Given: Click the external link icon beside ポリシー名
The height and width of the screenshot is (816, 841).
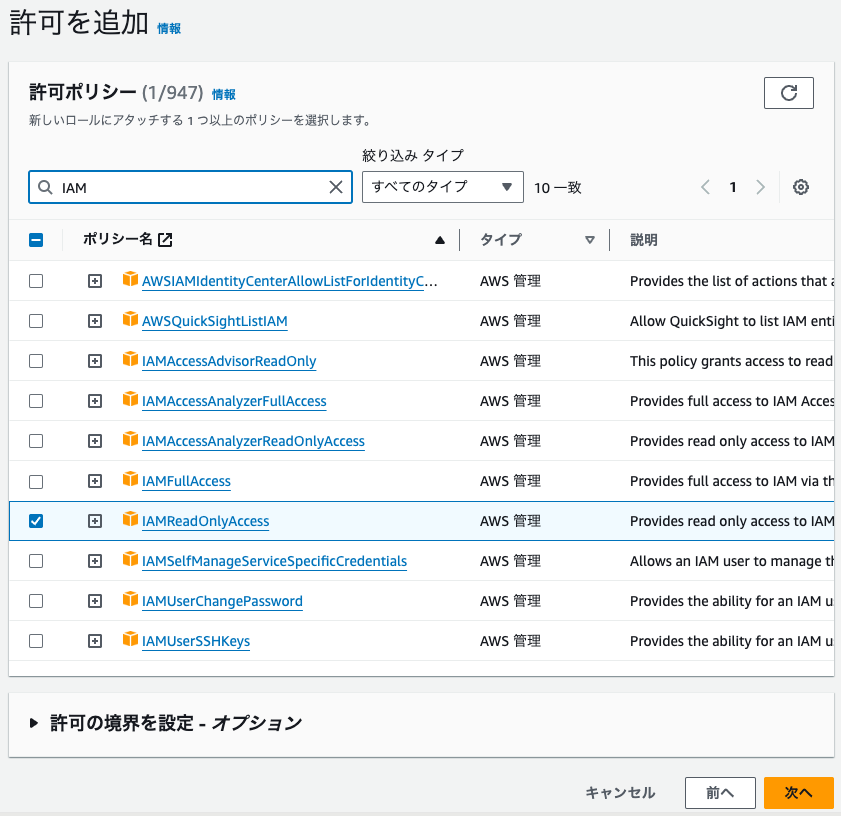Looking at the screenshot, I should click(x=165, y=239).
